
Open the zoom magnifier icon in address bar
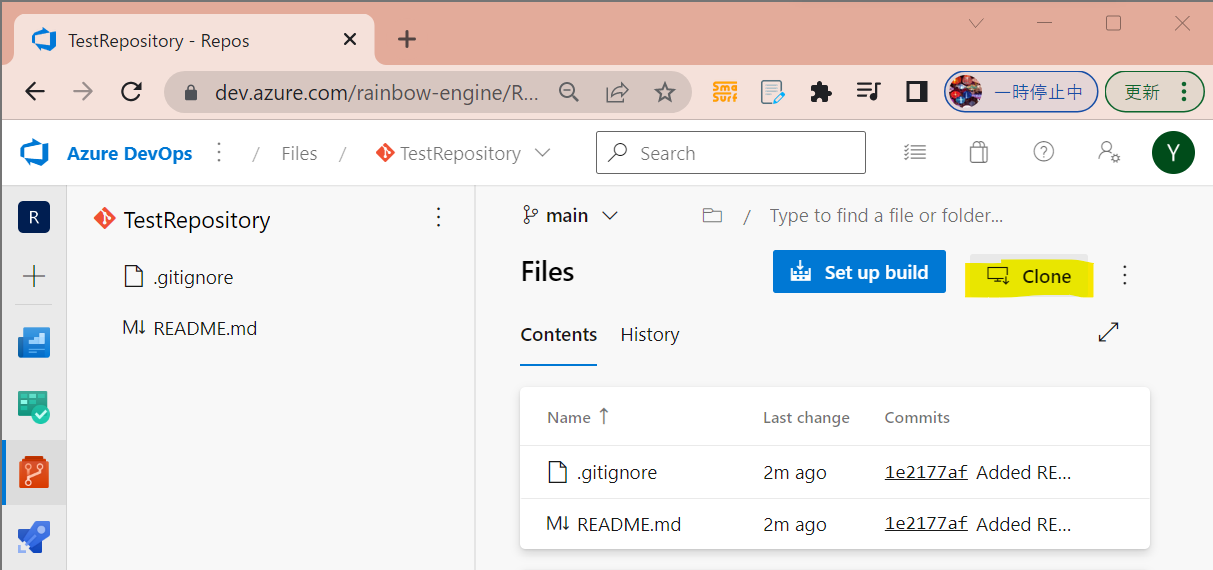coord(569,92)
